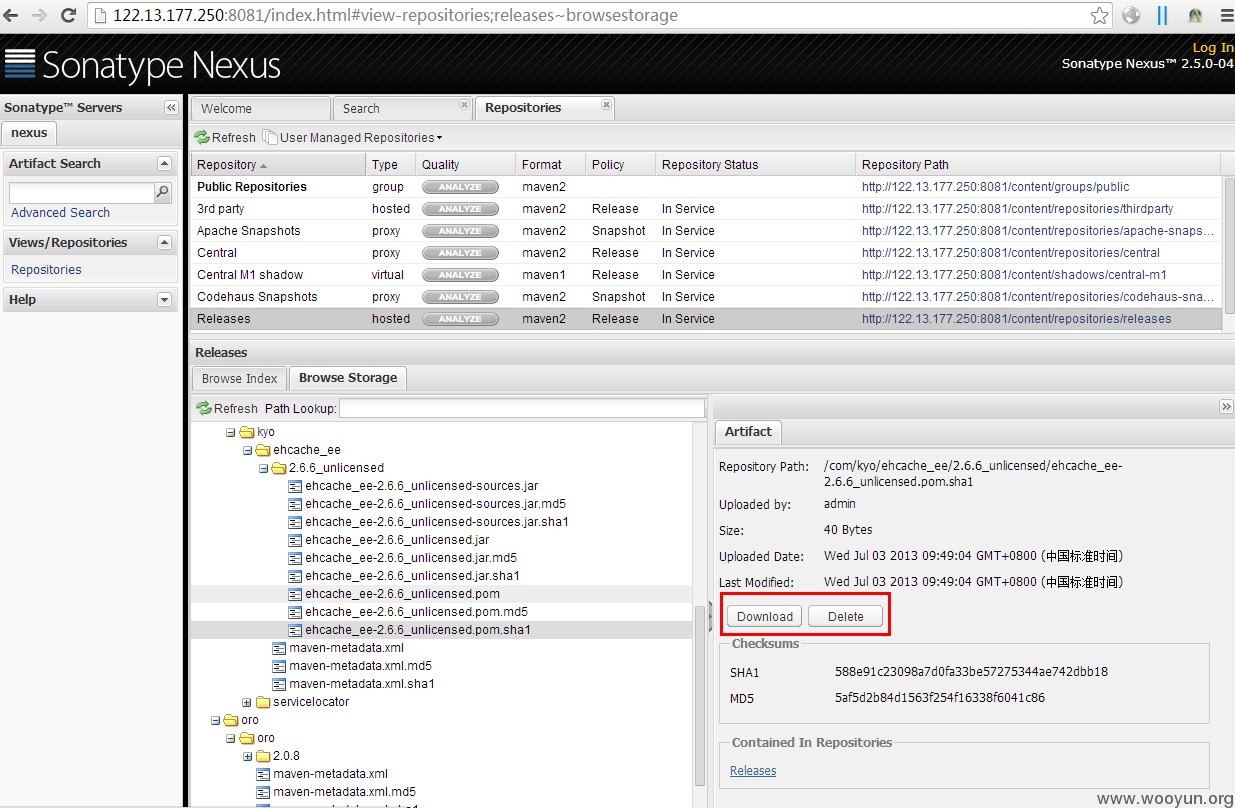Sort by the Repository Status column header
Screen dimensions: 1235x808
(x=755, y=164)
